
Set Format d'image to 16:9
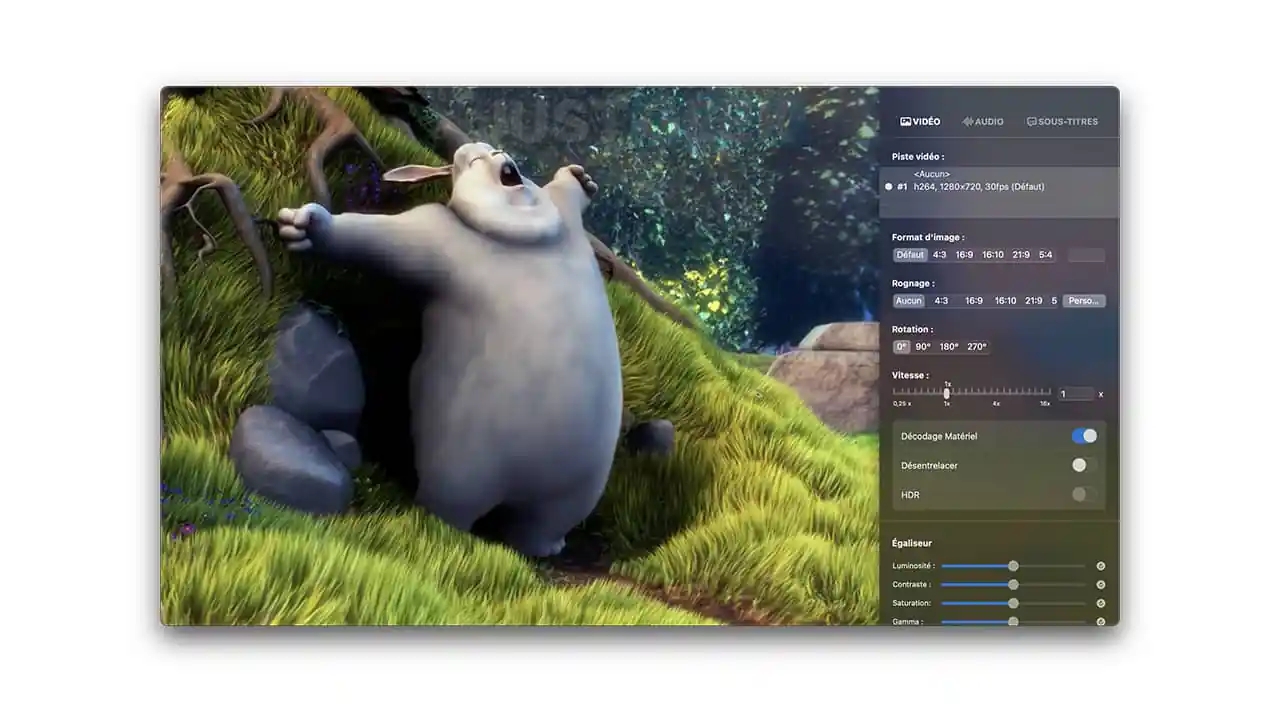coord(964,255)
